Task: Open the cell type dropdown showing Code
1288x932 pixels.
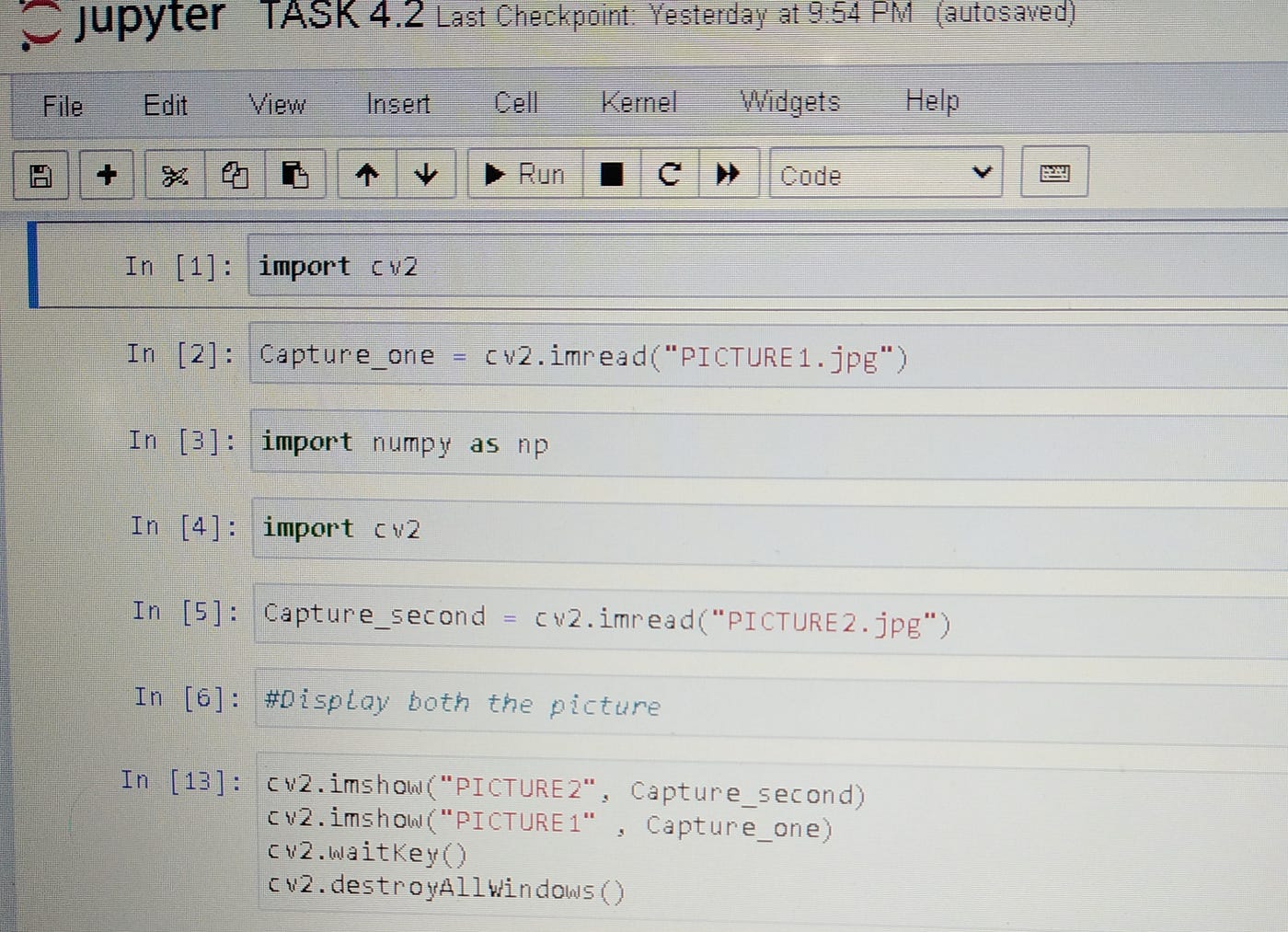Action: 885,174
